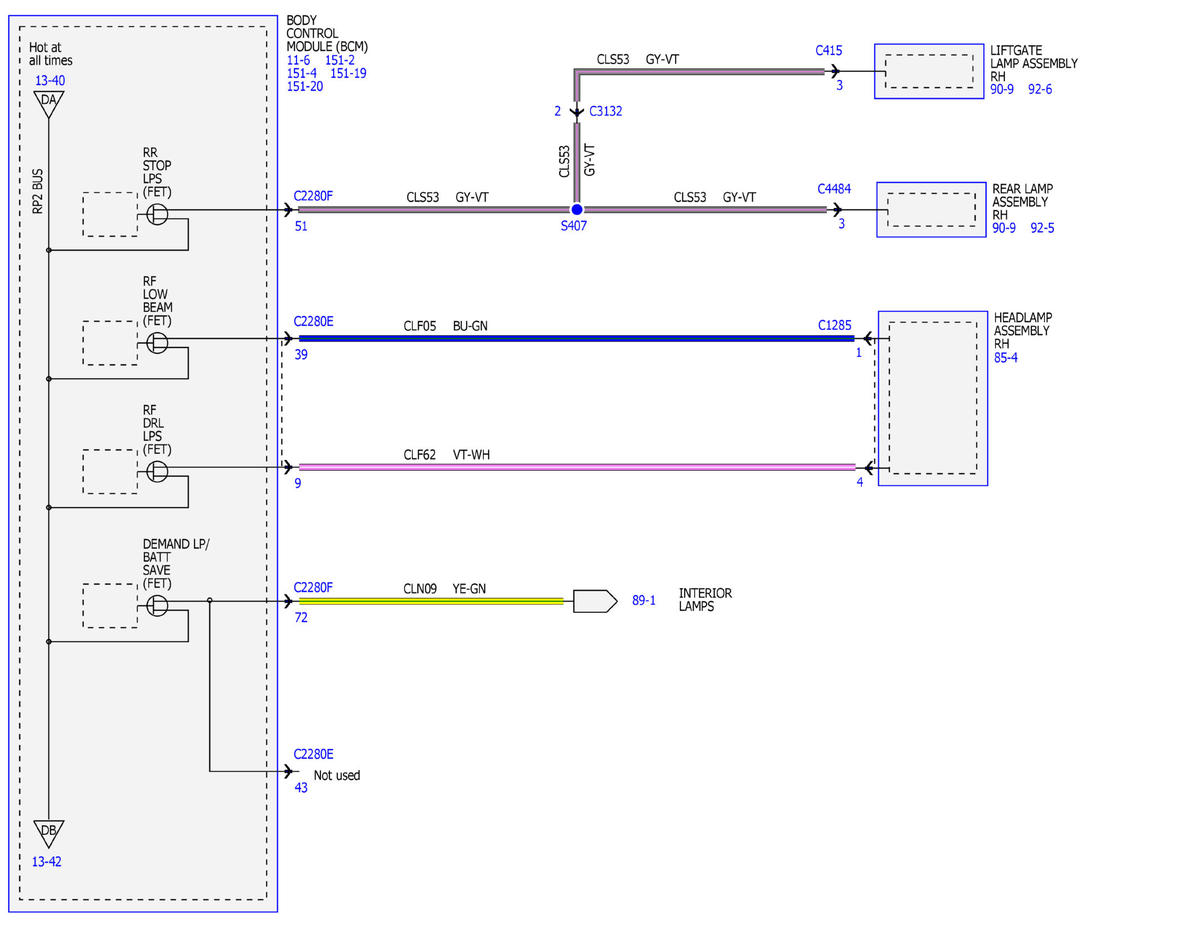Select the Rear Lamp Assembly RH component box
The height and width of the screenshot is (927, 1200).
tap(931, 209)
